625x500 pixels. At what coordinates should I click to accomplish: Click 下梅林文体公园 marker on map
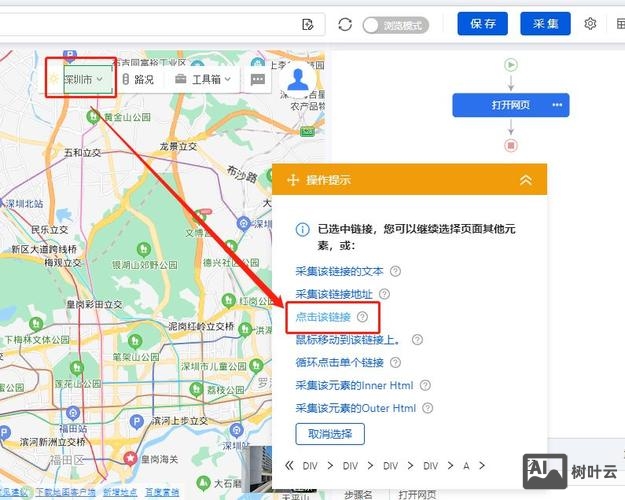pyautogui.click(x=36, y=323)
